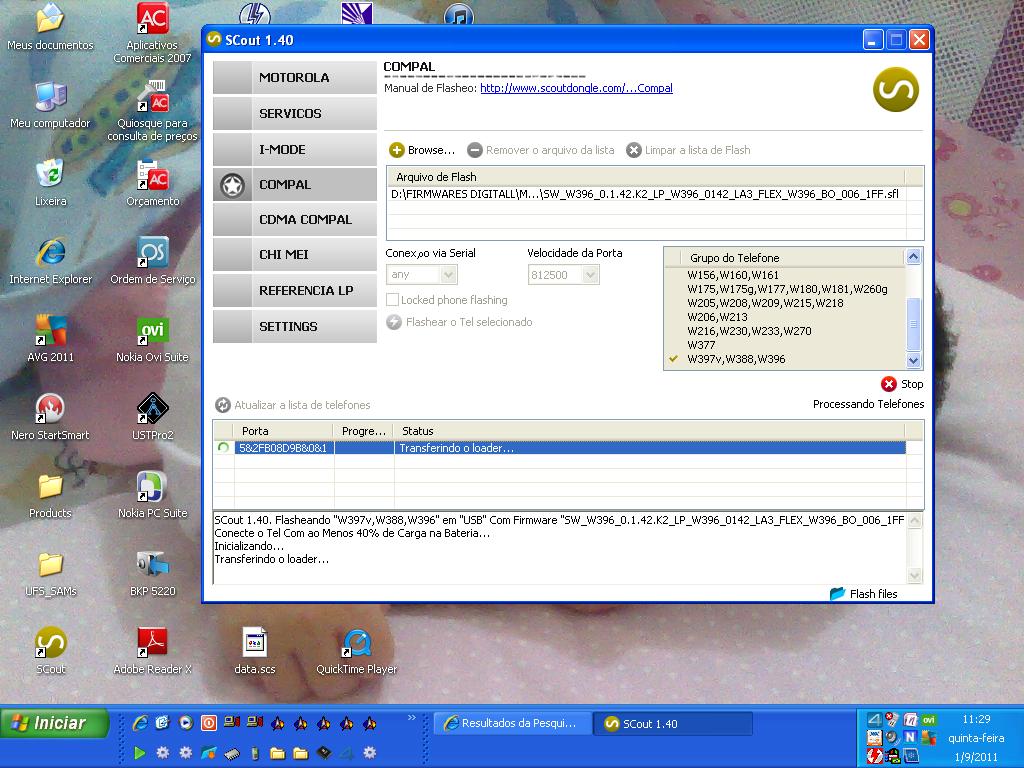The width and height of the screenshot is (1024, 768).
Task: Open Nokia PC Suite desktop icon
Action: (x=152, y=495)
